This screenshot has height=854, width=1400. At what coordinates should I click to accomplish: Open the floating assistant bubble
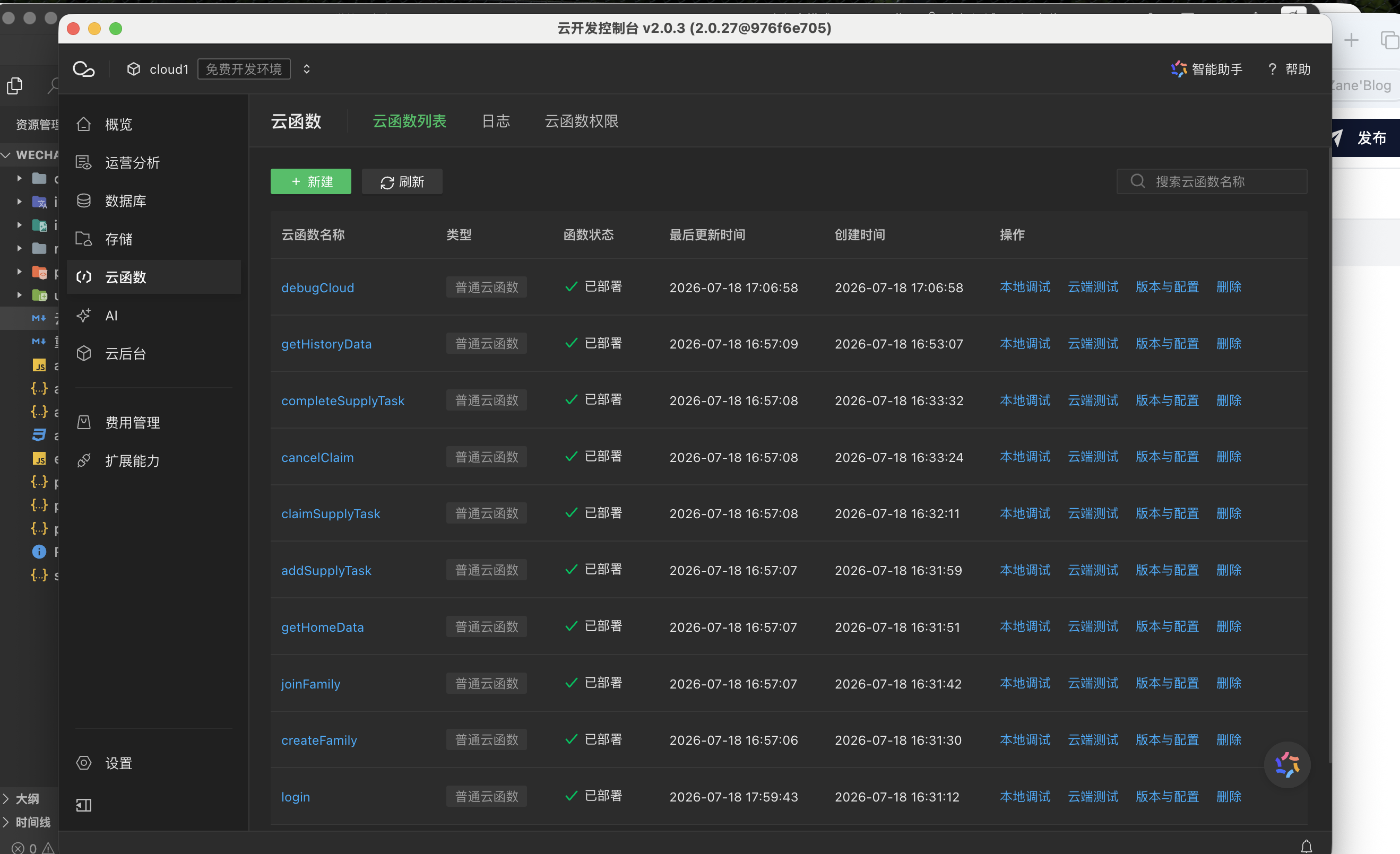(x=1287, y=765)
